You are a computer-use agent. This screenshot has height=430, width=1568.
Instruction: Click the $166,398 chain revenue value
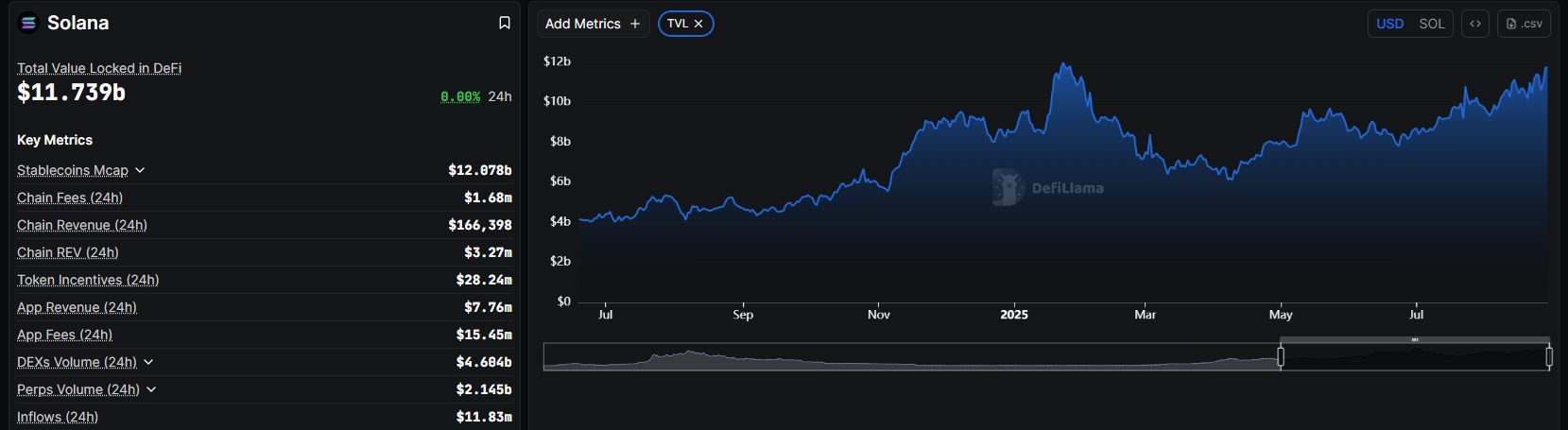480,225
